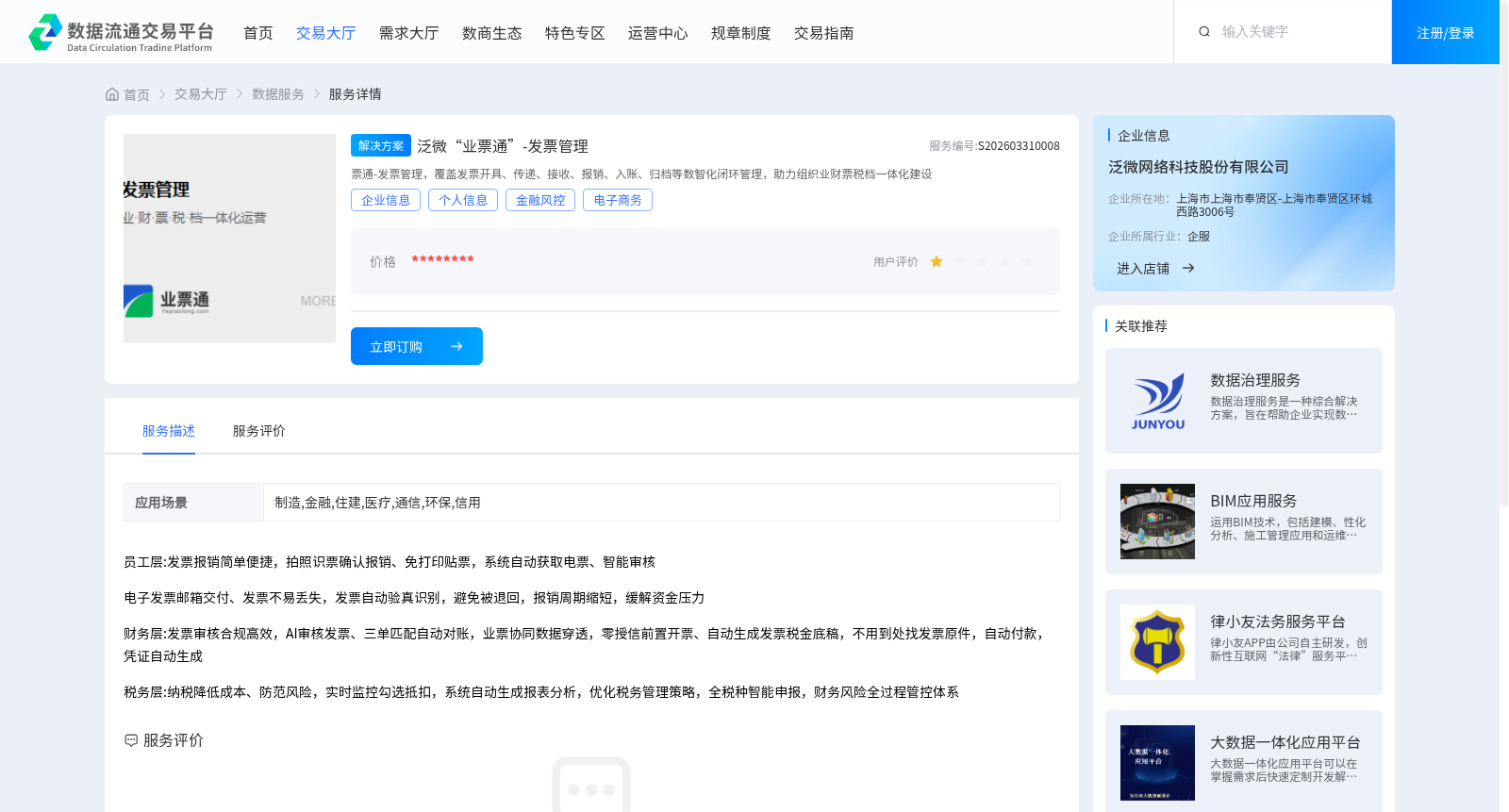Click the 业票通 product cover image

click(229, 239)
